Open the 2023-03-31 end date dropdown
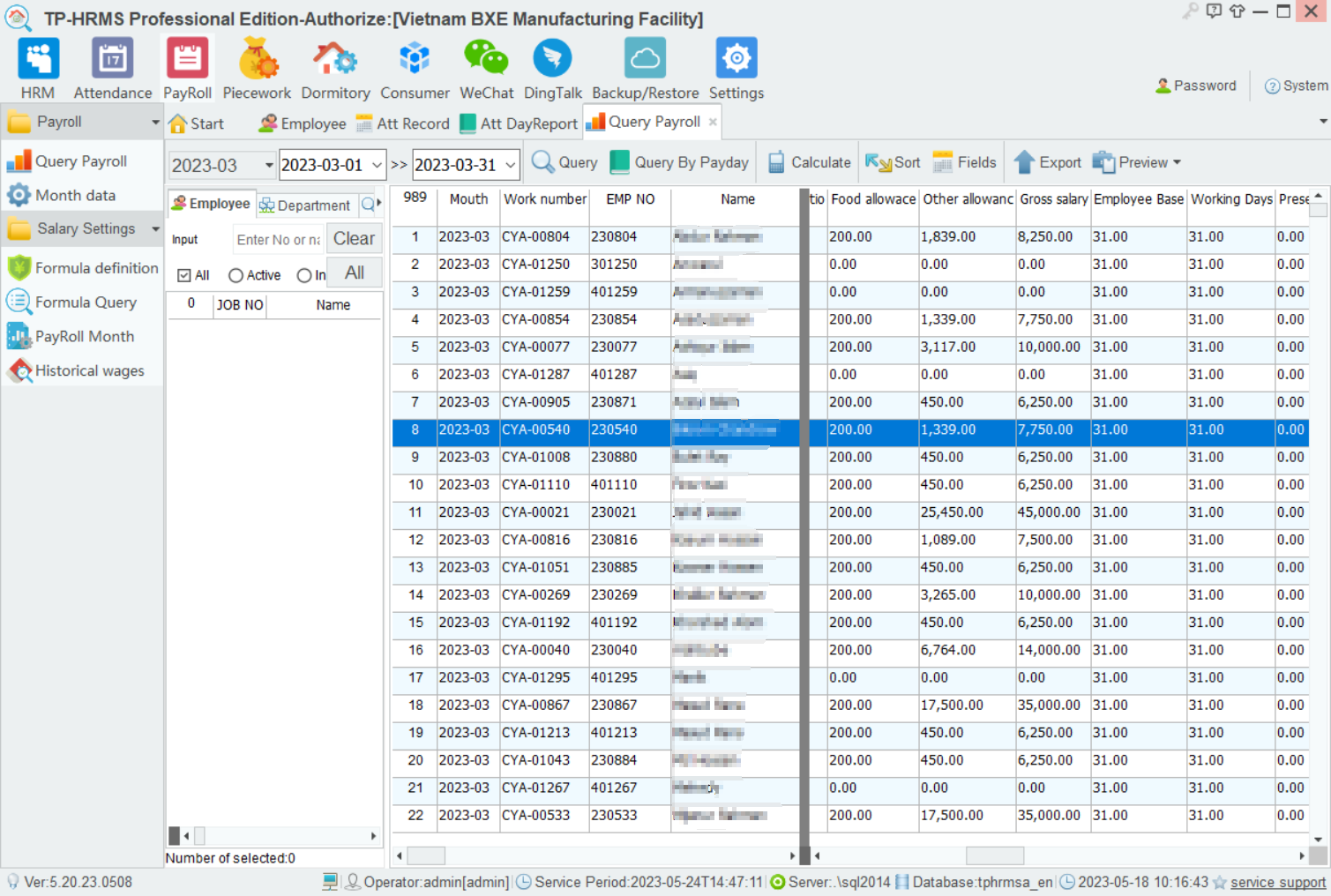This screenshot has height=896, width=1331. click(x=510, y=165)
